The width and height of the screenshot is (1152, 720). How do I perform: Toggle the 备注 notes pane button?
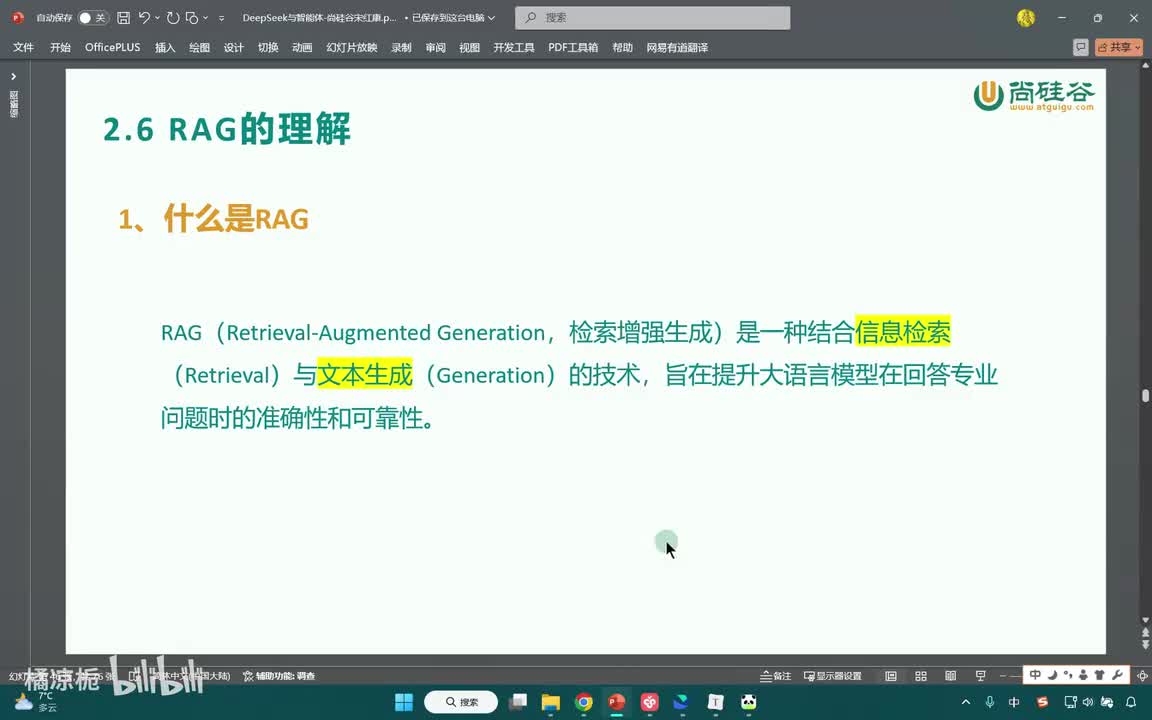coord(776,676)
